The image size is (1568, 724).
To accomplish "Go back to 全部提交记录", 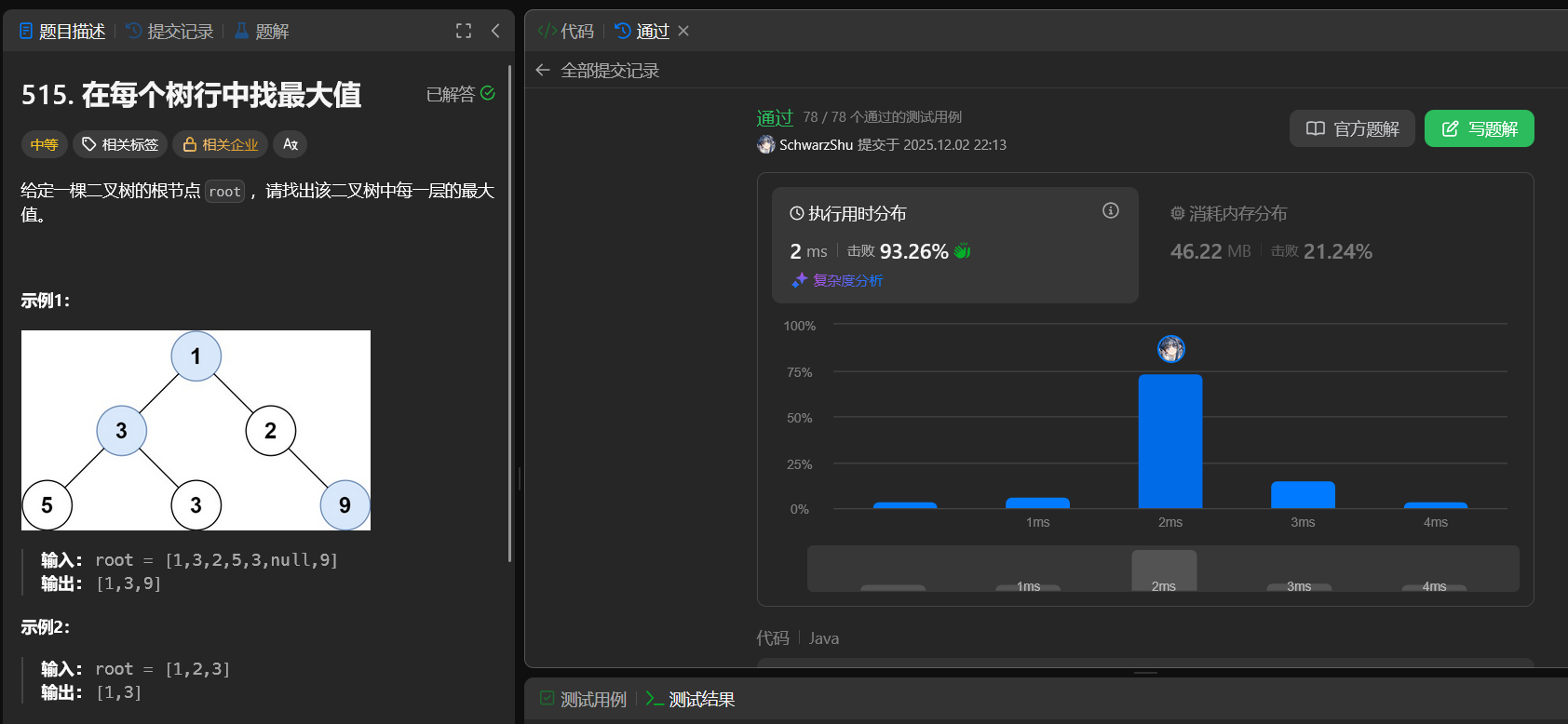I will 598,71.
